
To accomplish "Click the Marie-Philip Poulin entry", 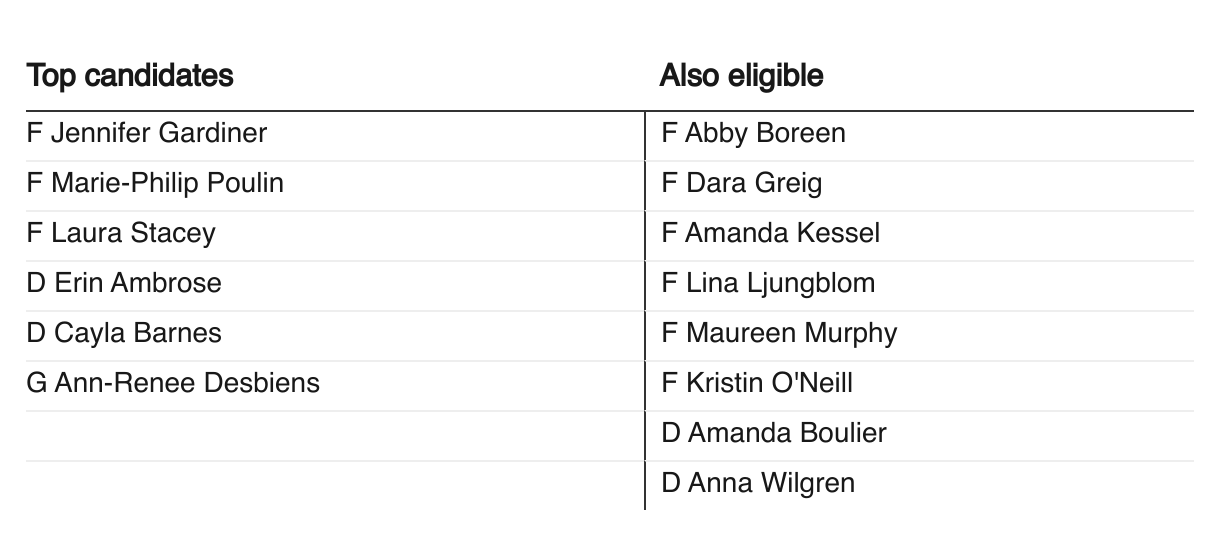I will [155, 183].
